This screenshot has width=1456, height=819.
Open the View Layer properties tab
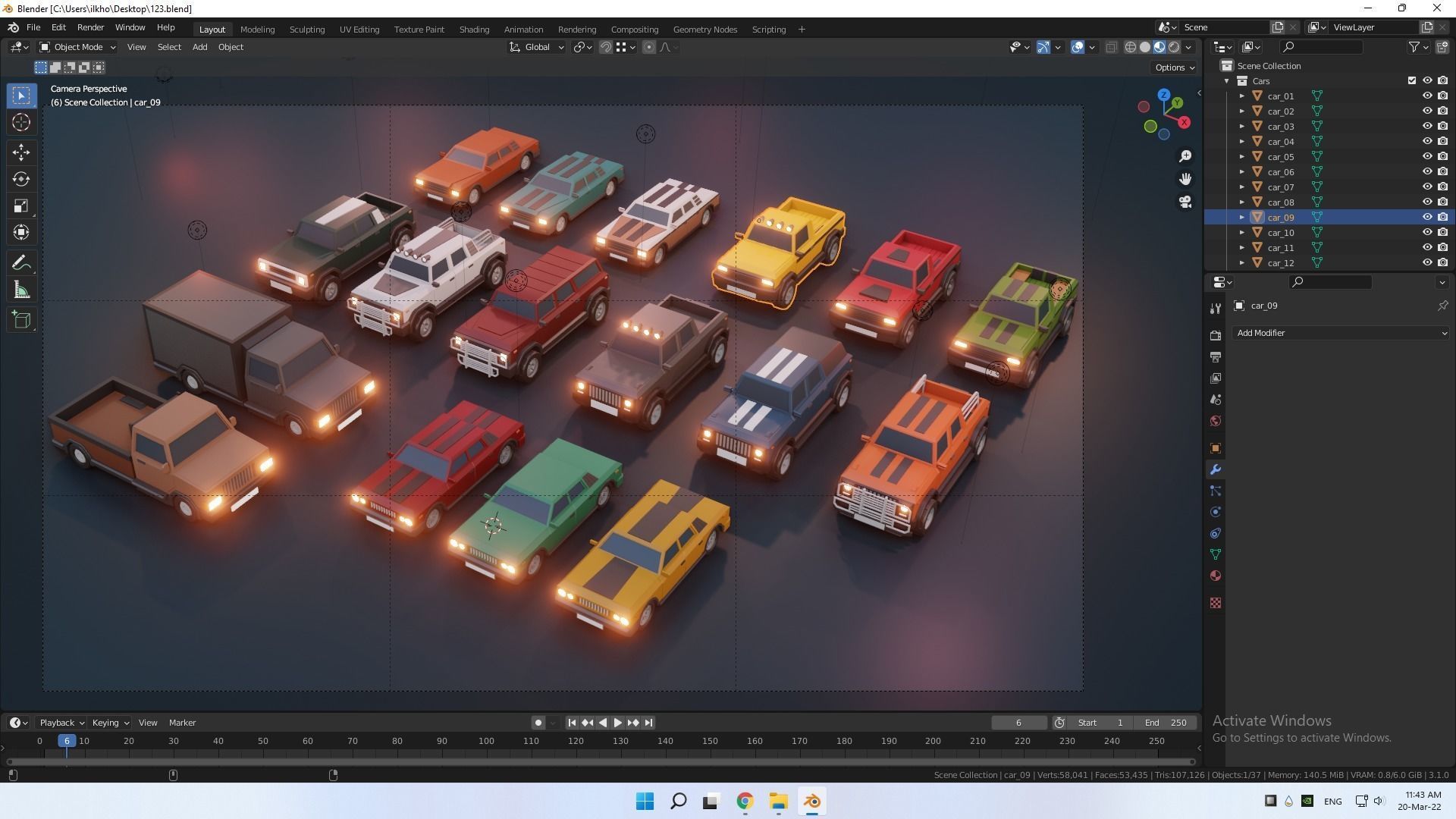[x=1216, y=378]
